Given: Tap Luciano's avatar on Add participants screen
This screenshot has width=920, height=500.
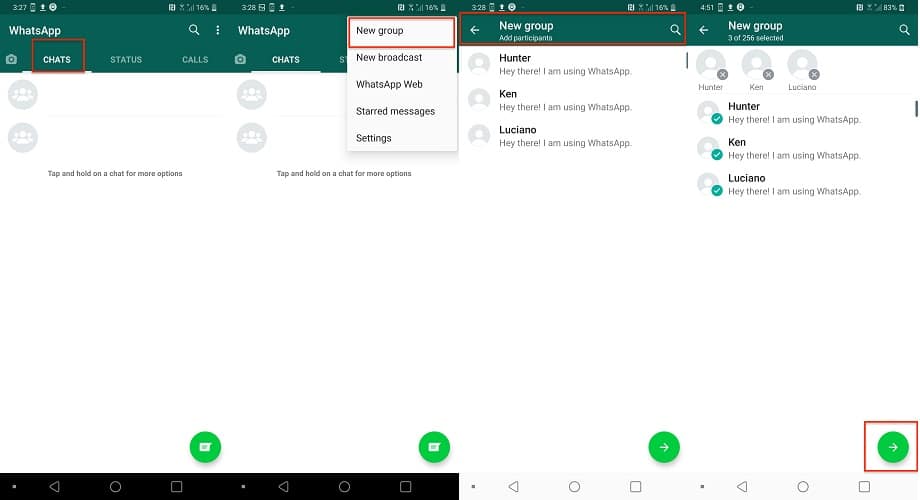Looking at the screenshot, I should 479,136.
